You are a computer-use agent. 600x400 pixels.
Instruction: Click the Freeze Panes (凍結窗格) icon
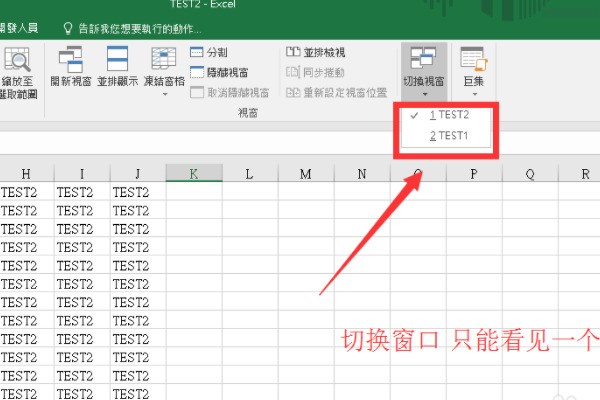pyautogui.click(x=164, y=58)
